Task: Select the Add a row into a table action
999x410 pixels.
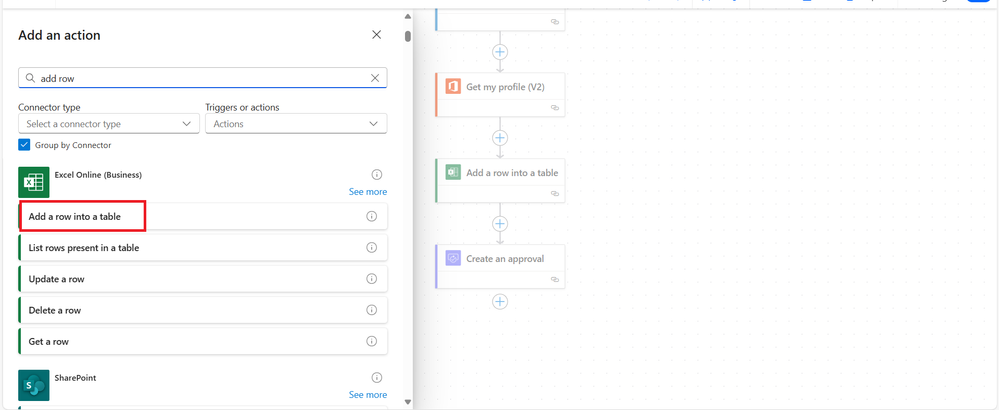Action: [x=203, y=216]
